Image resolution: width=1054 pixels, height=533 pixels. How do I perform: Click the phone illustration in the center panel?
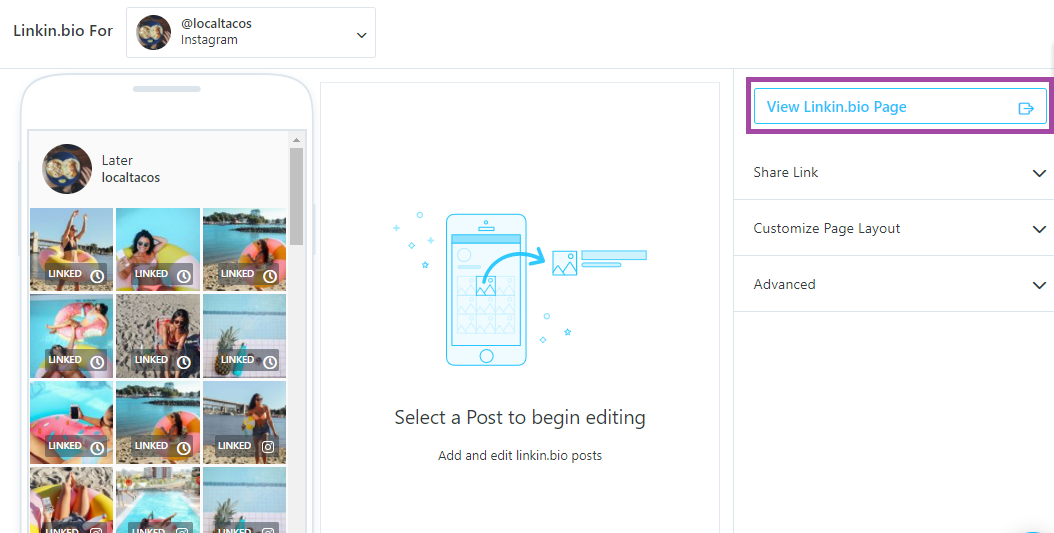coord(486,290)
